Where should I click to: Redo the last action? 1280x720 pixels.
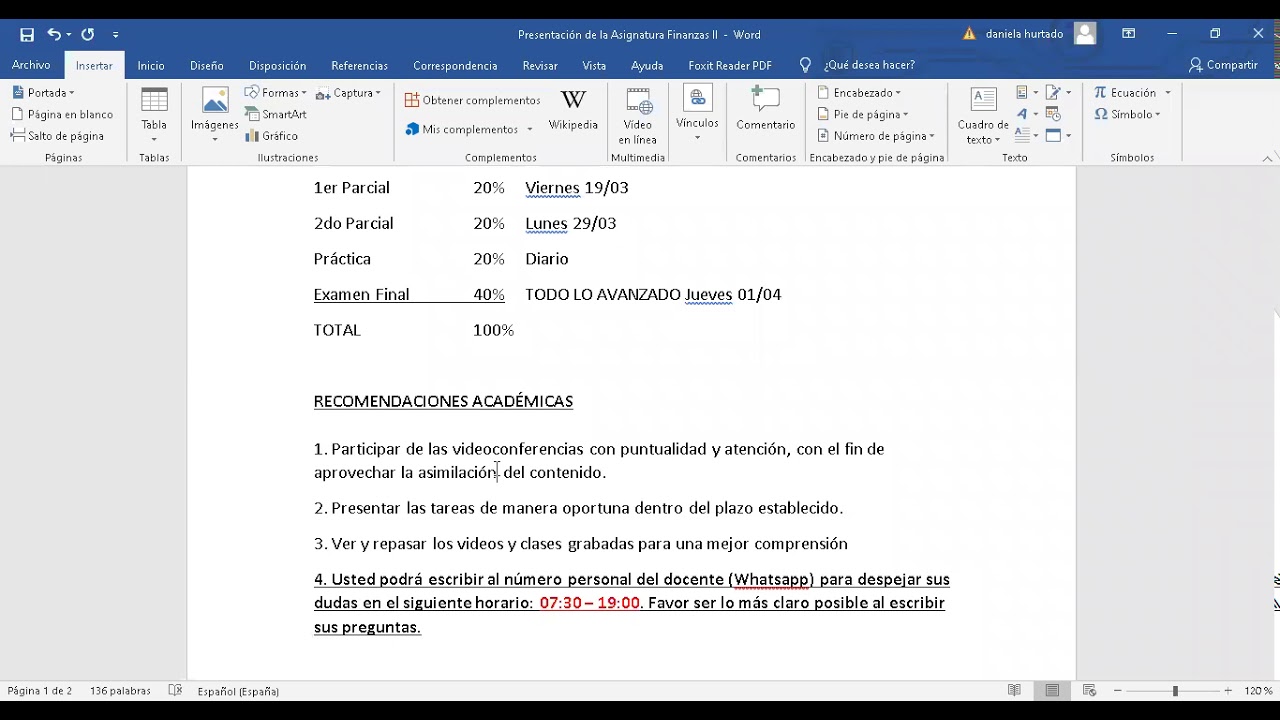[88, 34]
